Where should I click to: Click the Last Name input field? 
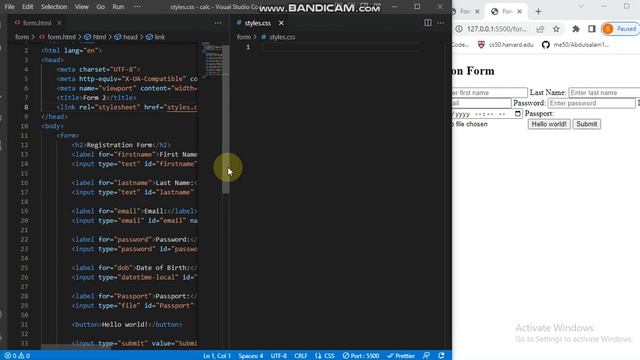(x=604, y=93)
